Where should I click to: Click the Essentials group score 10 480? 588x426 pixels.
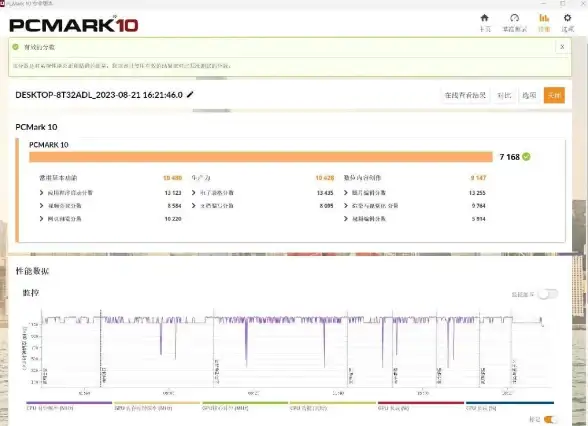pos(172,178)
